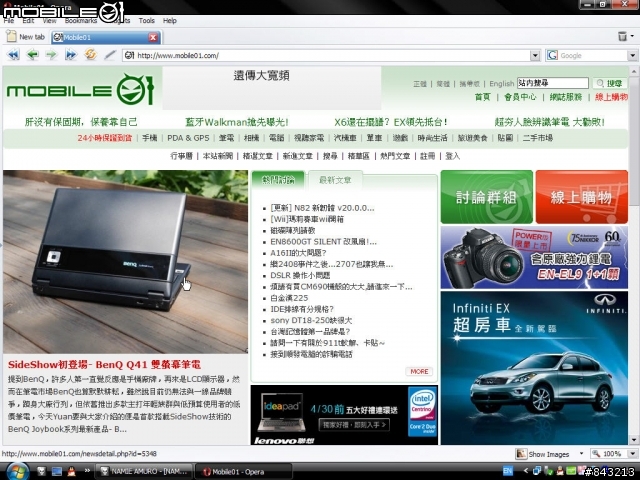Image resolution: width=640 pixels, height=480 pixels.
Task: Open the search engine dropdown arrow
Action: 632,56
